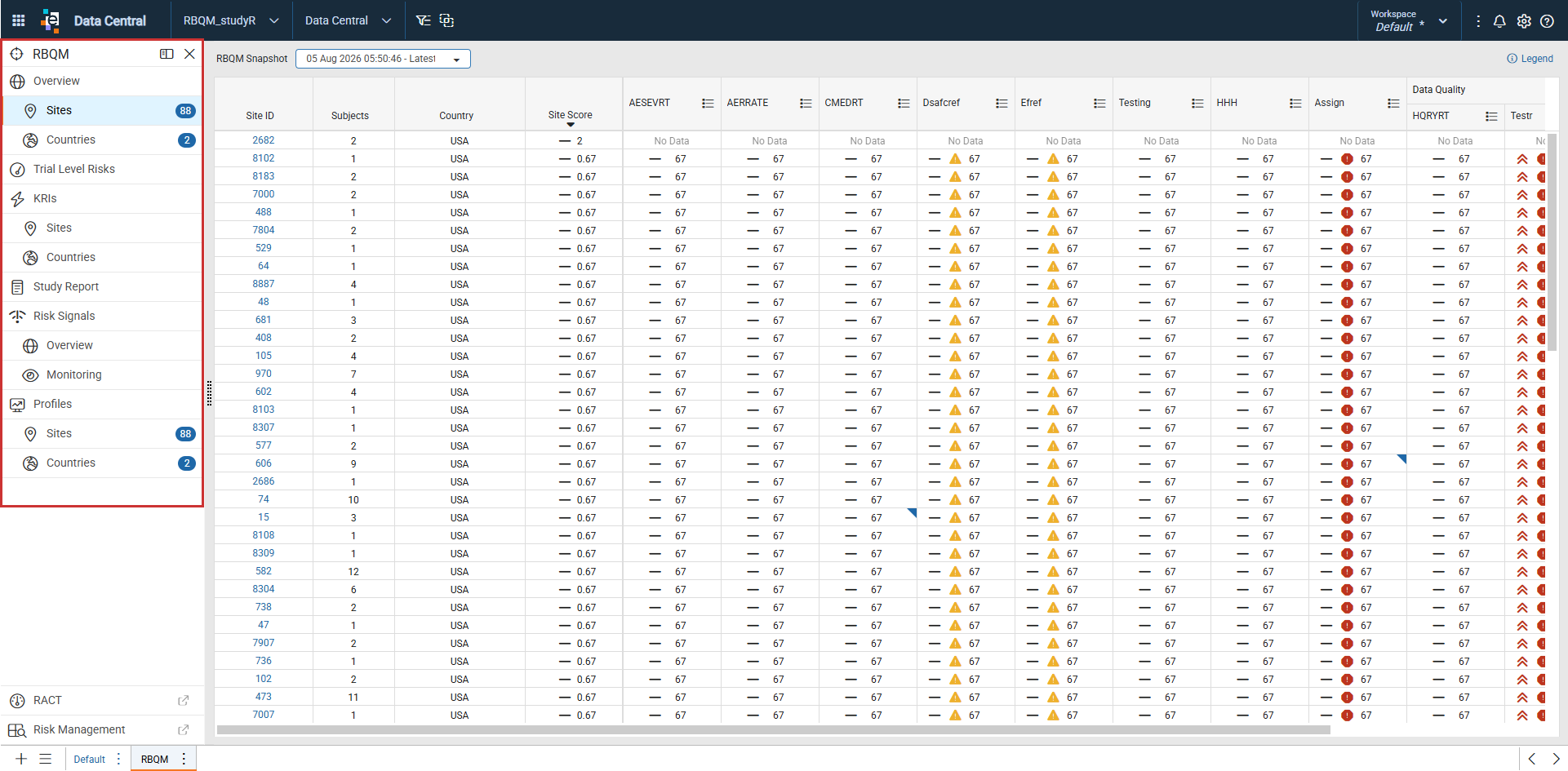This screenshot has width=1568, height=771.
Task: Close the RBQM side panel
Action: (x=189, y=54)
